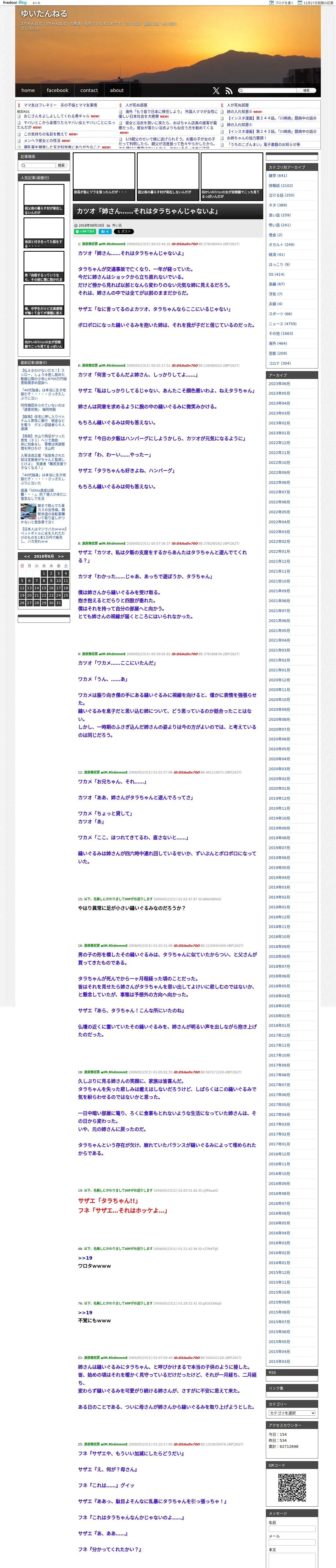Open archive 2015年03月
Image resolution: width=336 pixels, height=1568 pixels.
click(279, 1362)
